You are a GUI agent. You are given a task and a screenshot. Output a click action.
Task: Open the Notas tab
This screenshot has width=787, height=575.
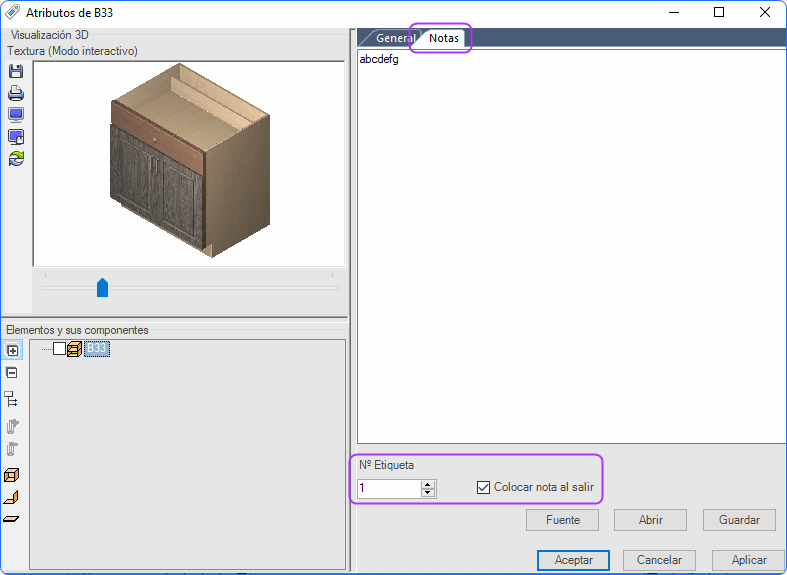pyautogui.click(x=444, y=38)
